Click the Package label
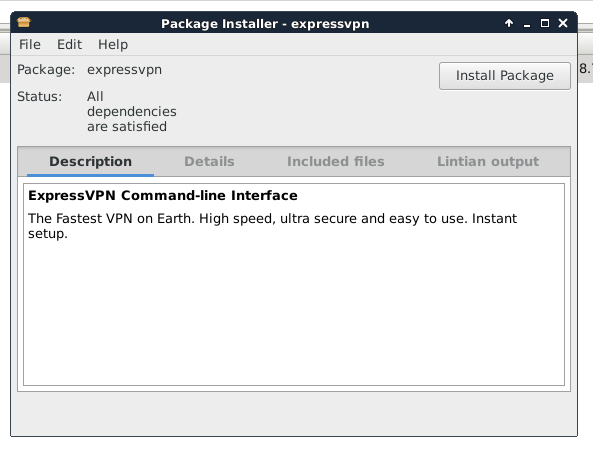 (x=46, y=70)
